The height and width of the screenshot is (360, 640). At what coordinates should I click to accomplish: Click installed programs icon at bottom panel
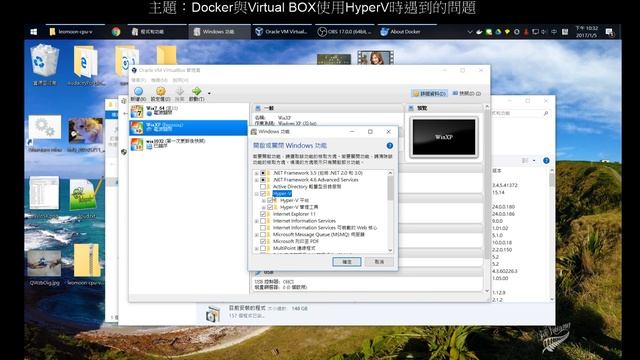click(213, 314)
